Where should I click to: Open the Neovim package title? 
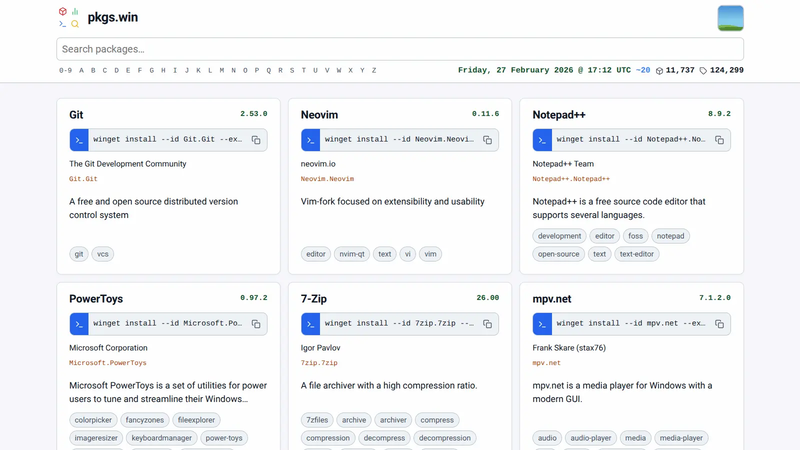tap(319, 115)
